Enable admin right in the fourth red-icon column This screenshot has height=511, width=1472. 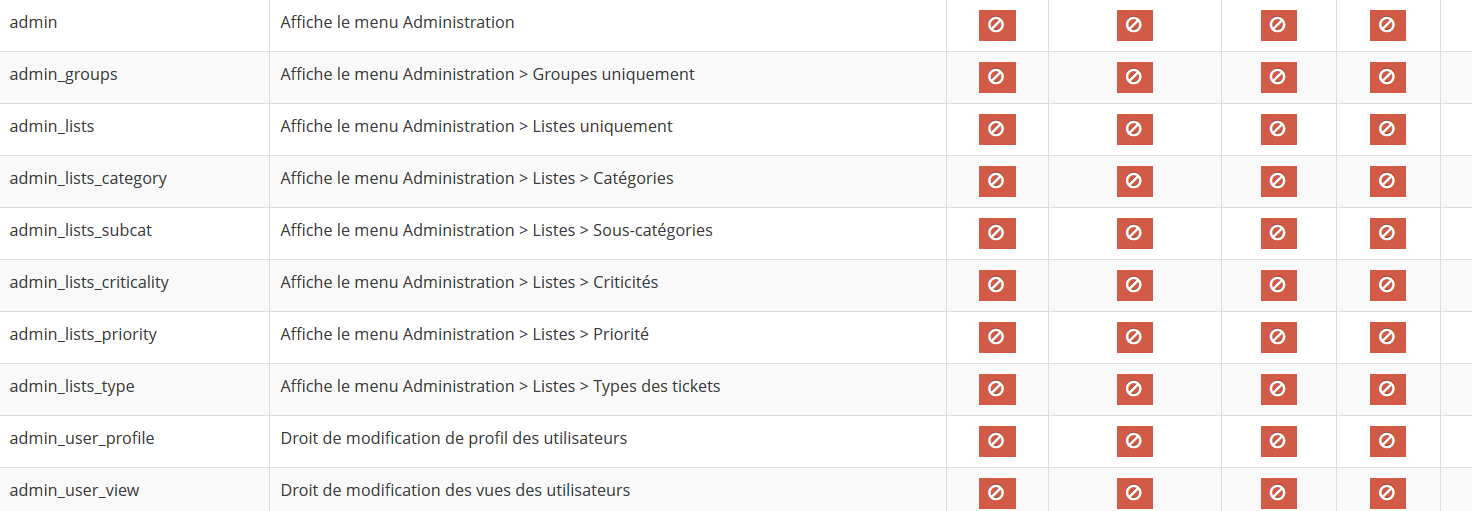[x=1387, y=25]
